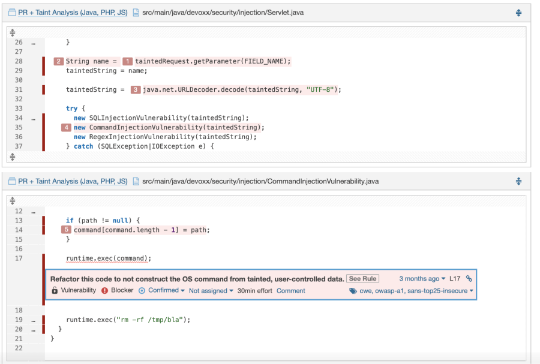
Task: Open the Not assigned assignee dropdown
Action: 211,291
